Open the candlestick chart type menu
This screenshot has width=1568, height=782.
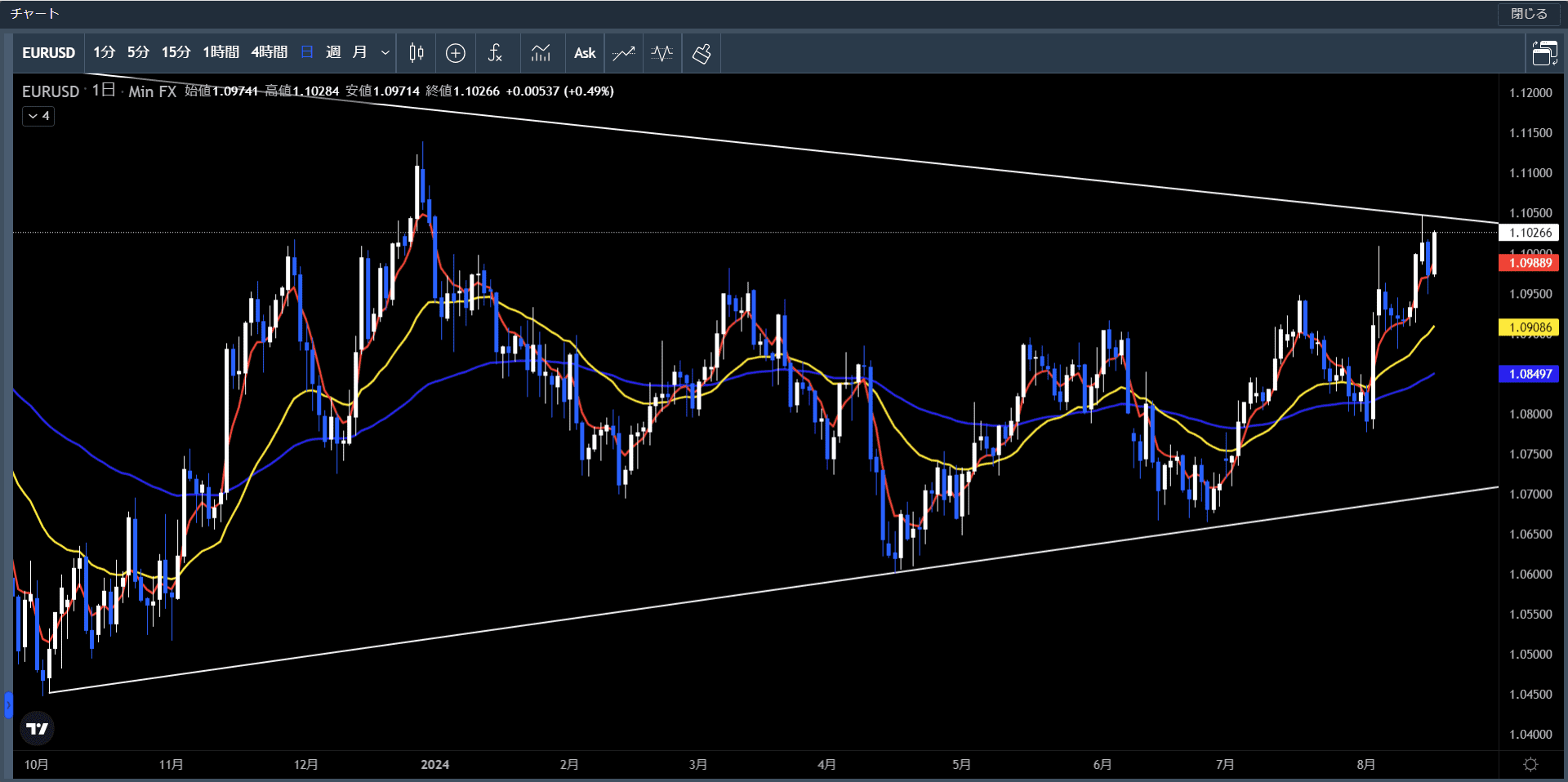[416, 53]
